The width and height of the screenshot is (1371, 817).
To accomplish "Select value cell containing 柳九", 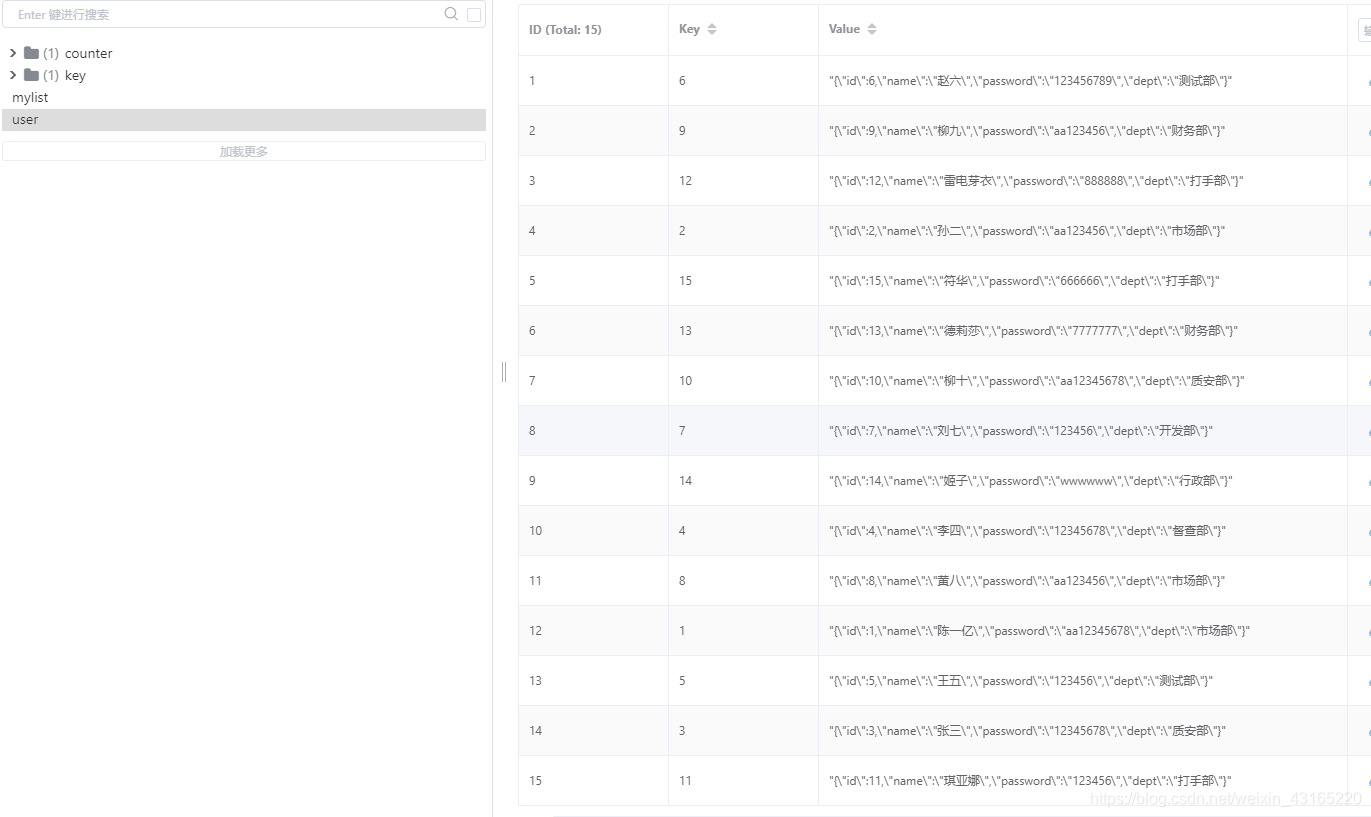I will [1083, 131].
